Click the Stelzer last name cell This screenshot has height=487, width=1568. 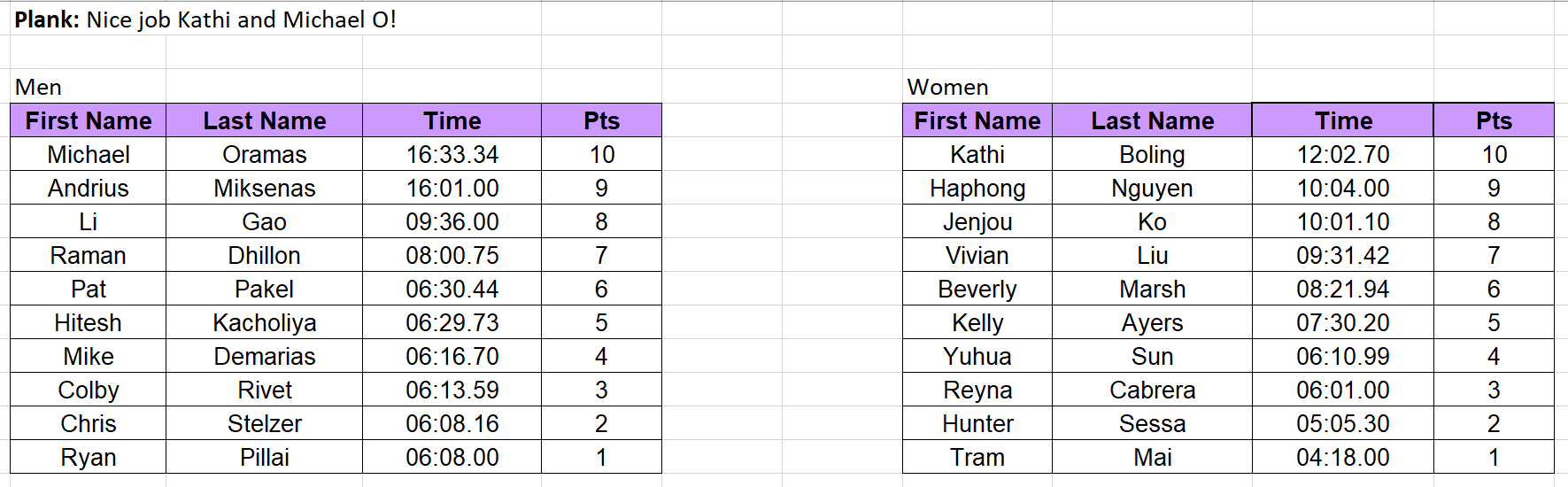[x=264, y=423]
